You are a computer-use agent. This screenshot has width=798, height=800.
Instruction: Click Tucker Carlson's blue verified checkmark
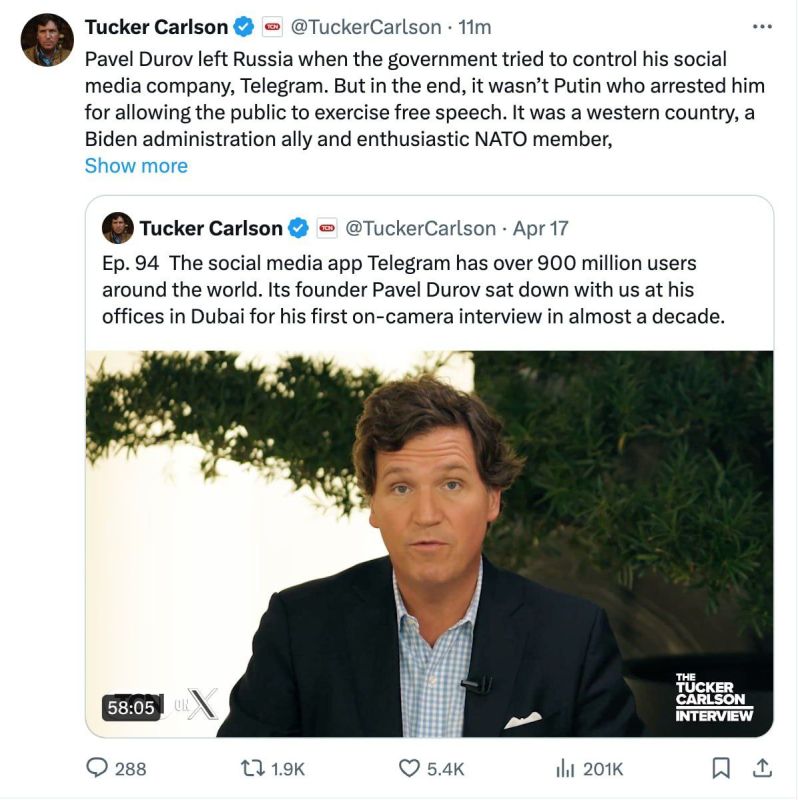pyautogui.click(x=243, y=25)
